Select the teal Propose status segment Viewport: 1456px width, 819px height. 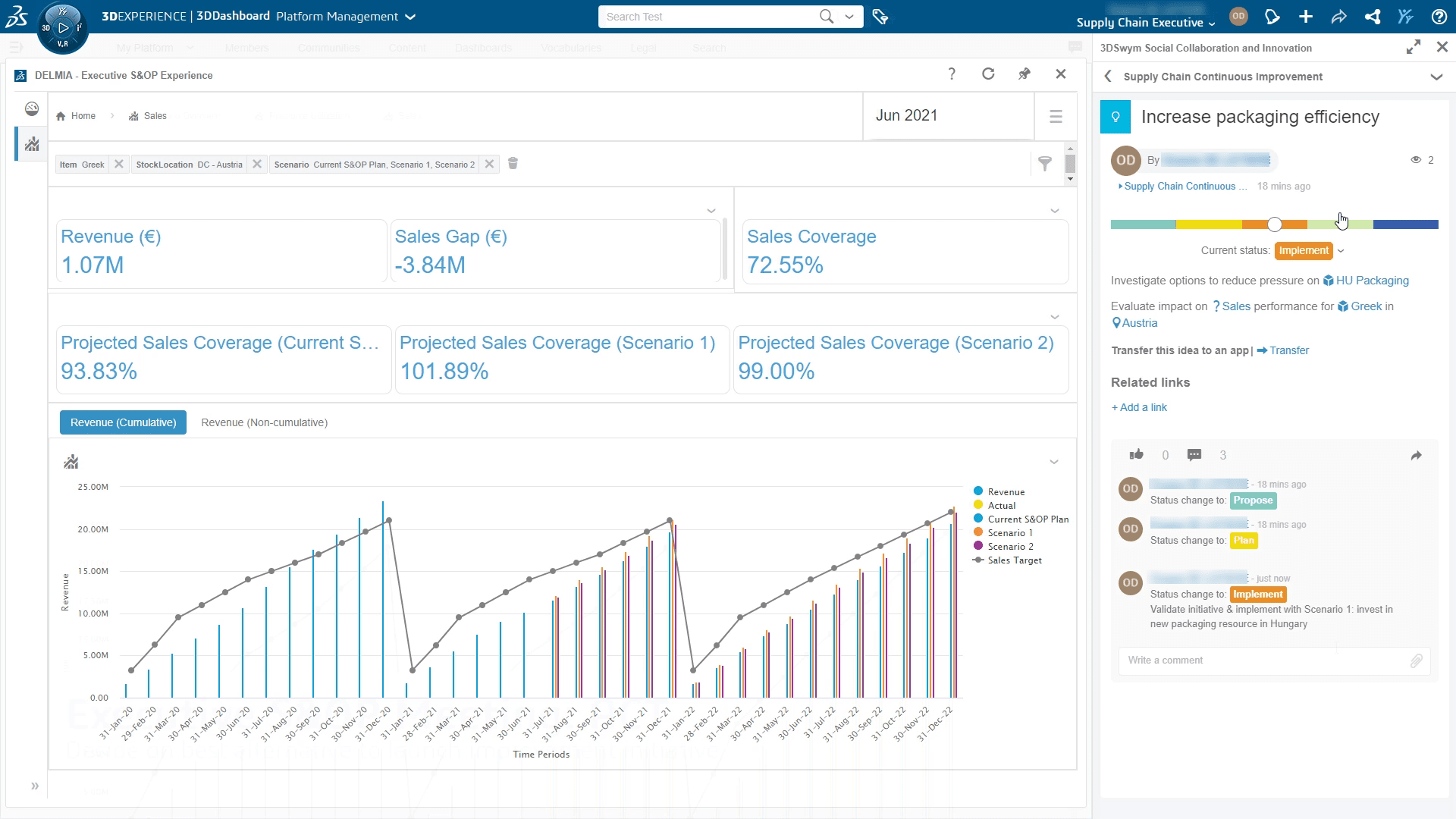pos(1144,224)
